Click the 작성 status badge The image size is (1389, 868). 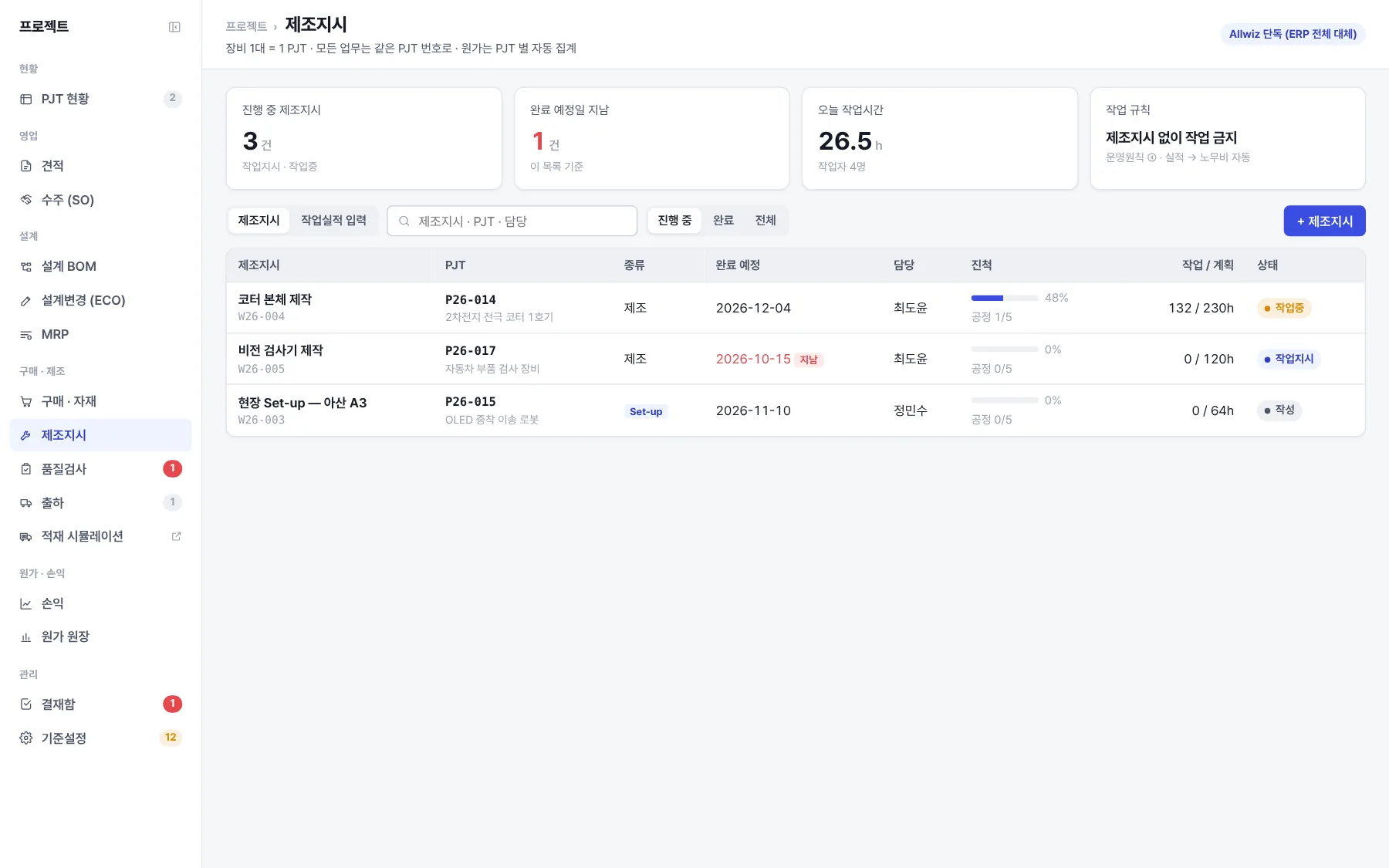[x=1279, y=410]
